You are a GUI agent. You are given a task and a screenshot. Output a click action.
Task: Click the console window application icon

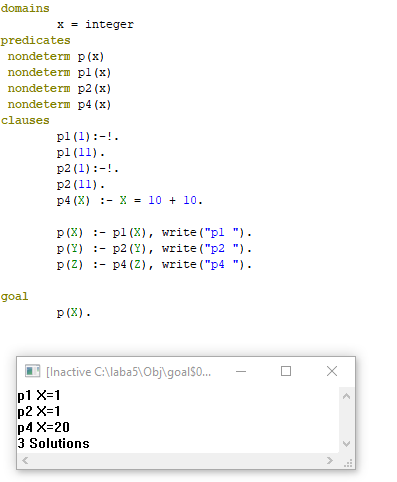tap(32, 371)
